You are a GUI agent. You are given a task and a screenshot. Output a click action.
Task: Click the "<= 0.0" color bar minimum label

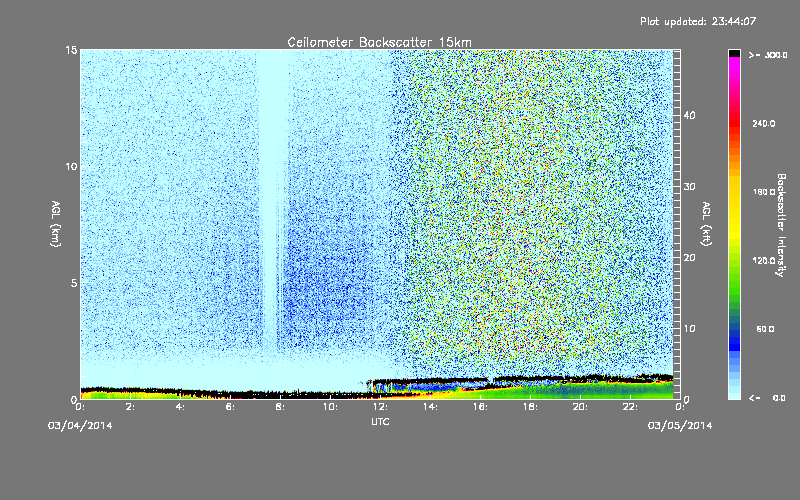[768, 398]
